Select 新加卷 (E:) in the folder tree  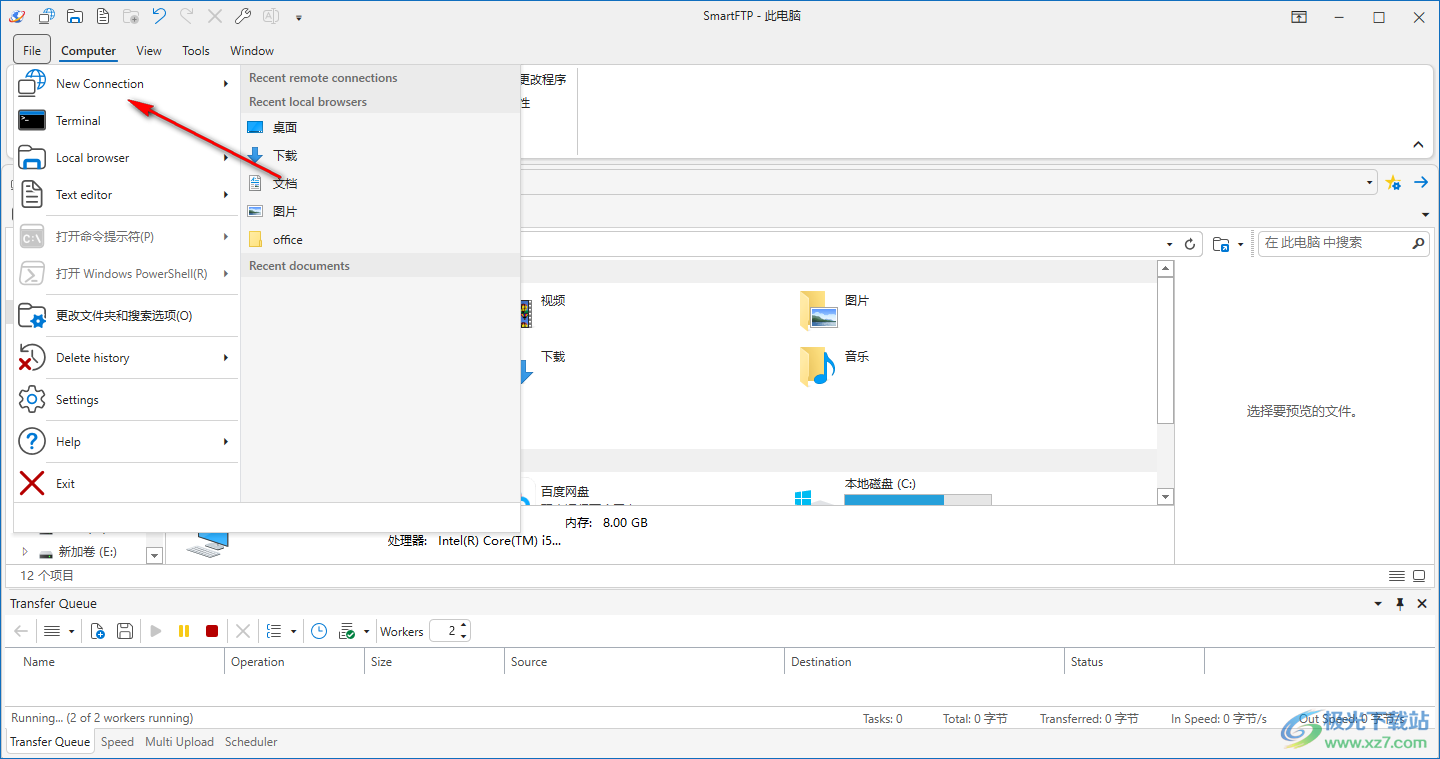(x=87, y=551)
